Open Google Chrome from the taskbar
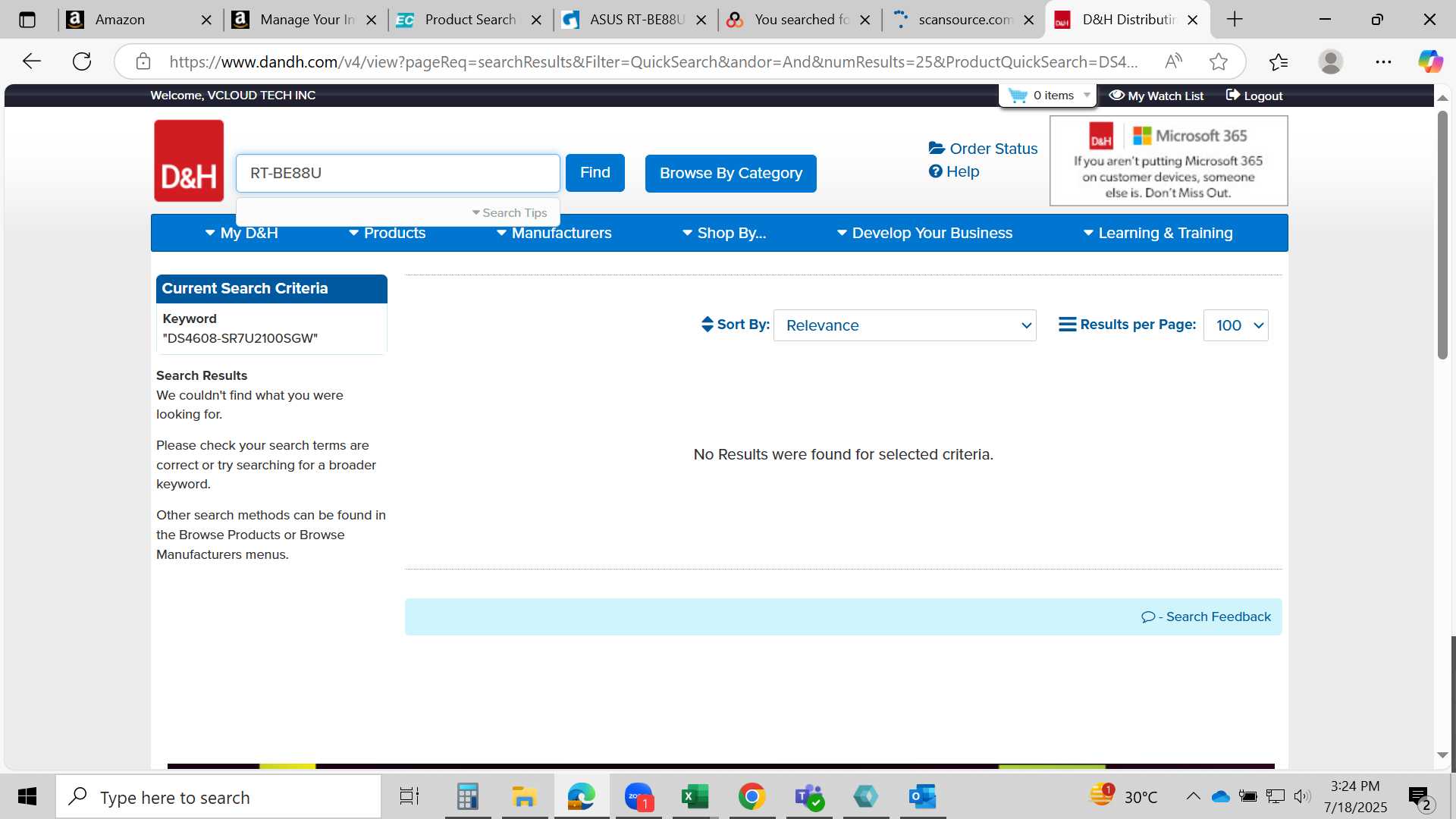Screen dimensions: 1456x819 pyautogui.click(x=752, y=797)
